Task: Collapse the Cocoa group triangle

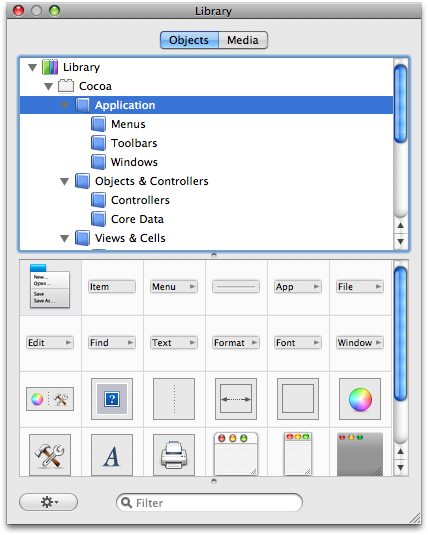Action: (x=48, y=86)
